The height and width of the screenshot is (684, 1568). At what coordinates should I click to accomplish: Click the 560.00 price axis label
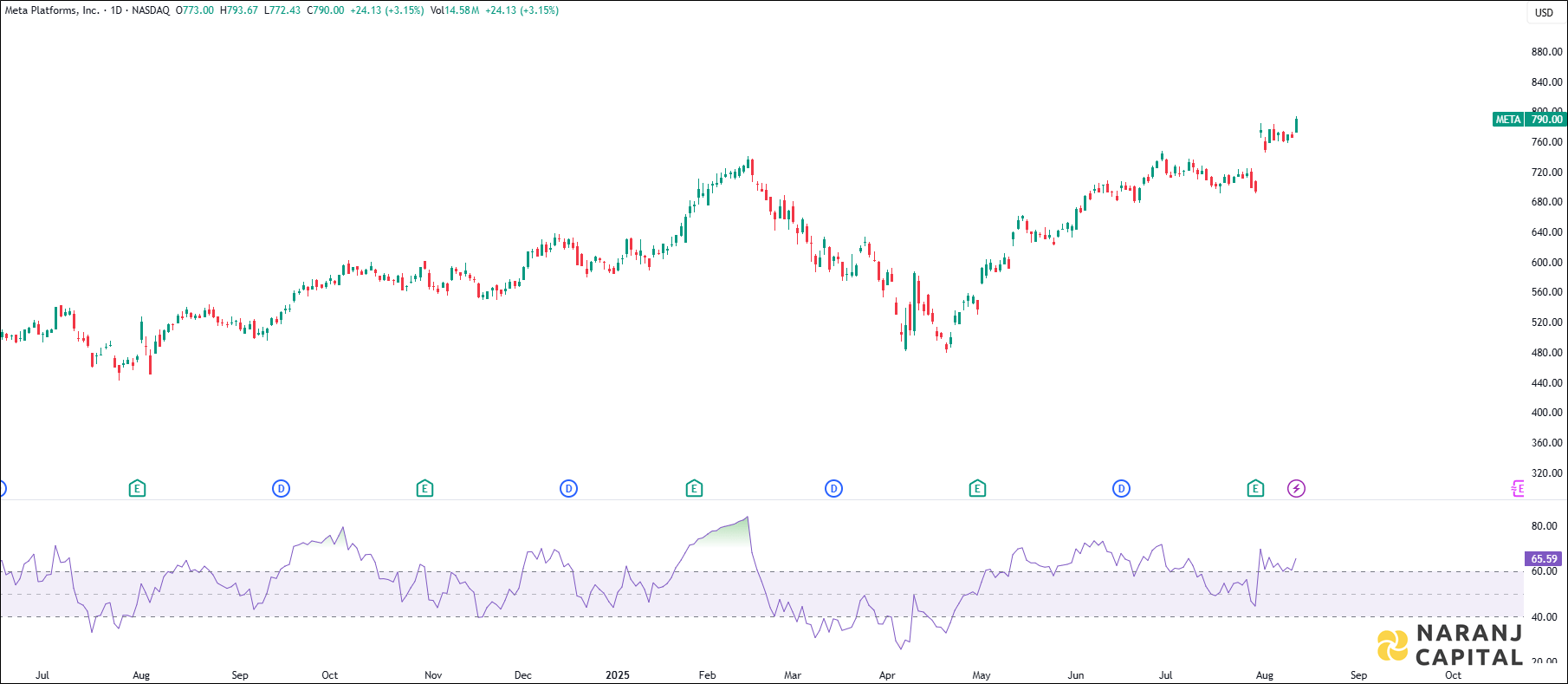(1547, 292)
